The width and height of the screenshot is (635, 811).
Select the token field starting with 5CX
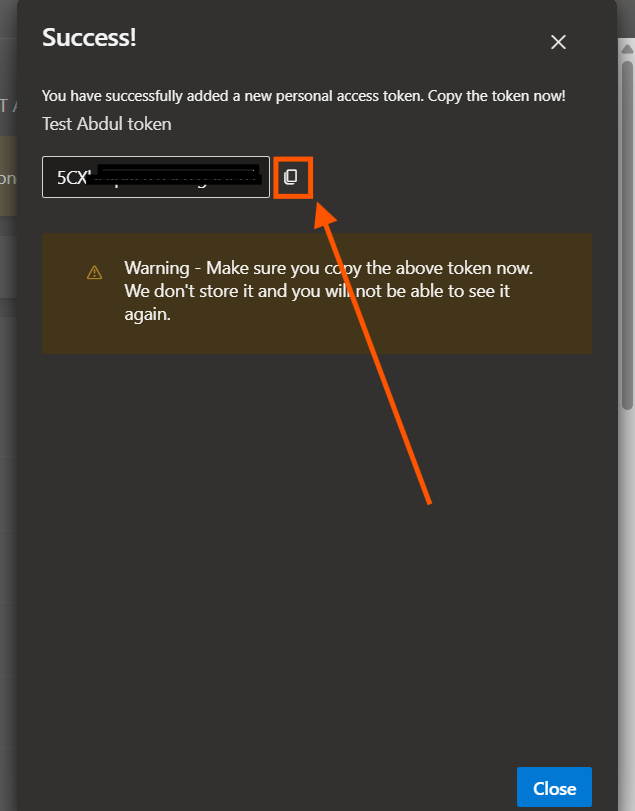156,177
